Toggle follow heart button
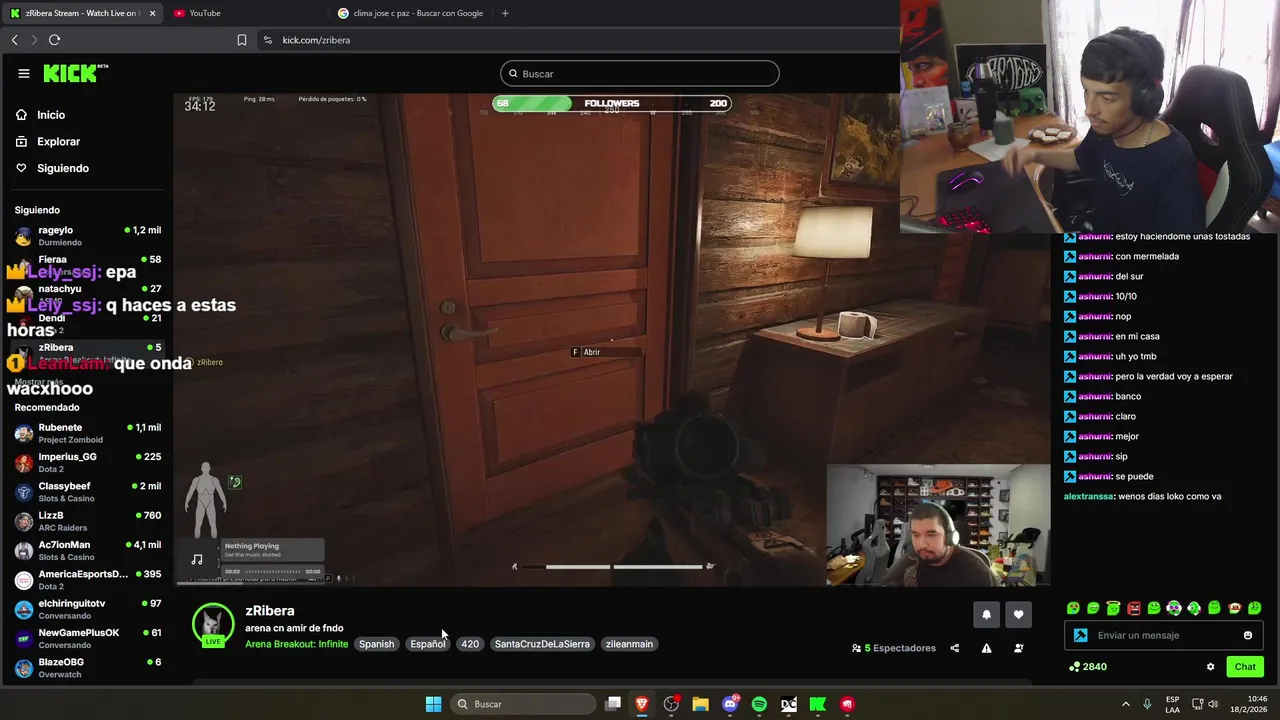 1018,615
